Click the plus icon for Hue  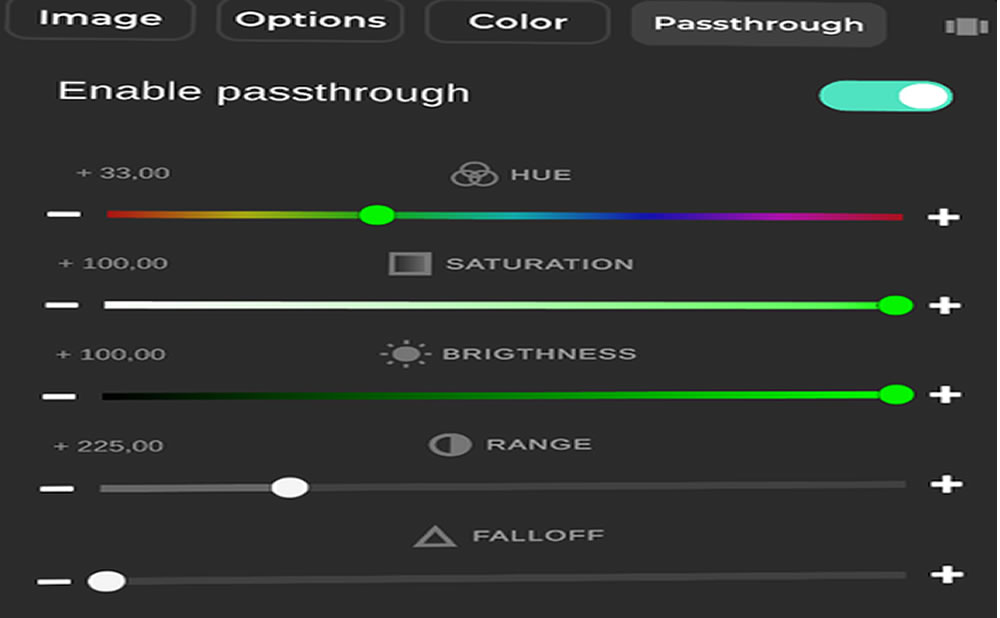(943, 216)
